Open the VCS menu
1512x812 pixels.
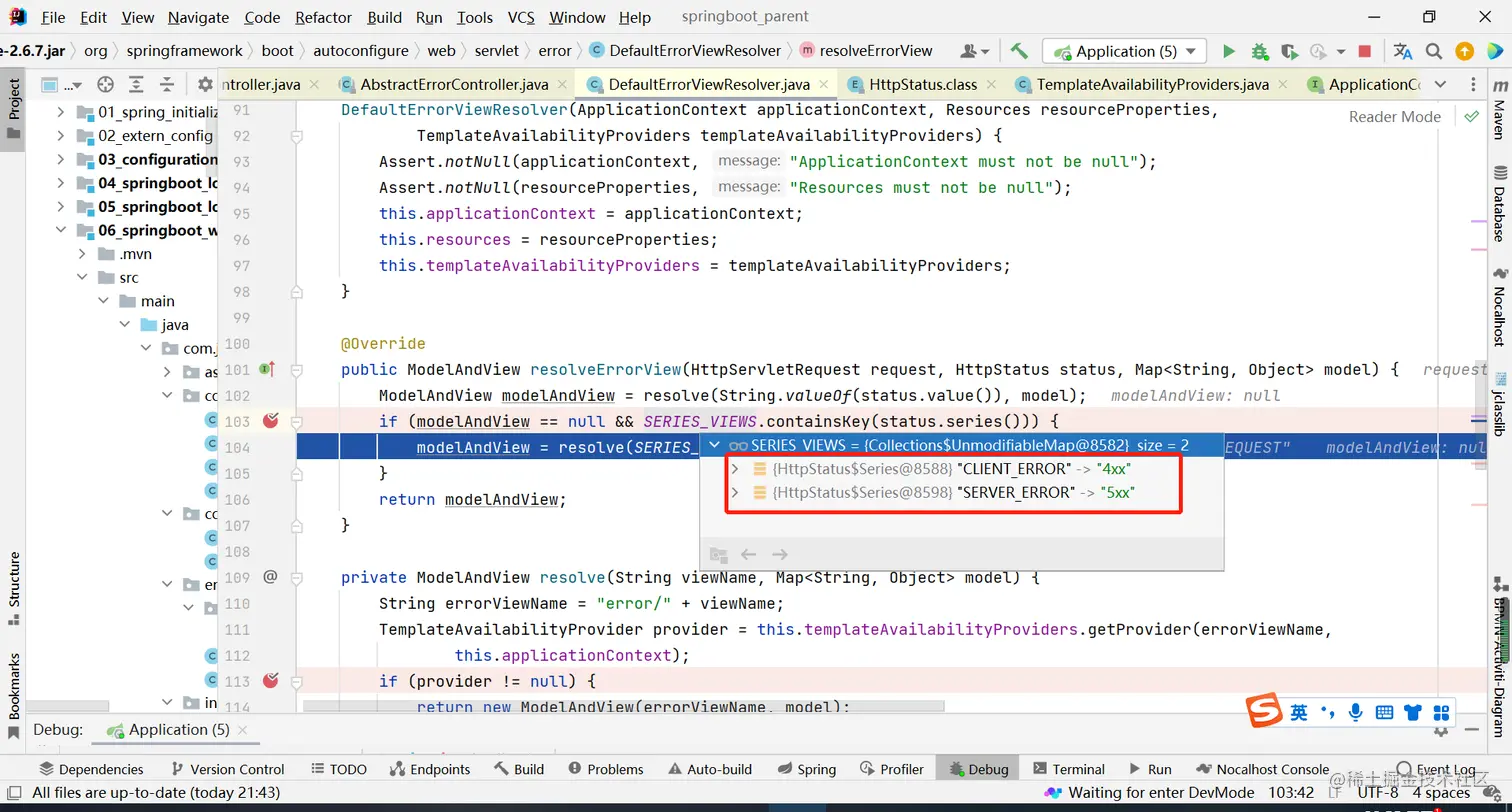(521, 17)
